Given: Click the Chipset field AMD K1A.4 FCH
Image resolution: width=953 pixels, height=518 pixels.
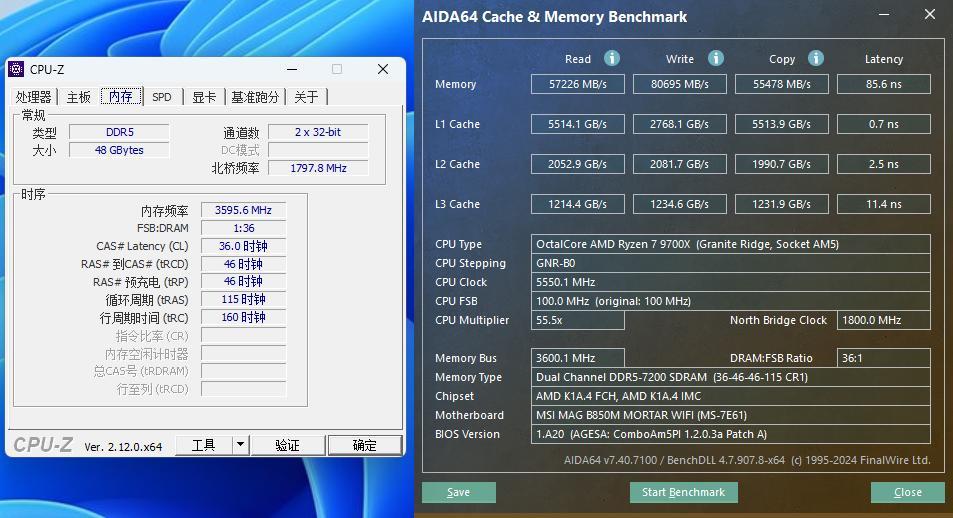Looking at the screenshot, I should (731, 396).
